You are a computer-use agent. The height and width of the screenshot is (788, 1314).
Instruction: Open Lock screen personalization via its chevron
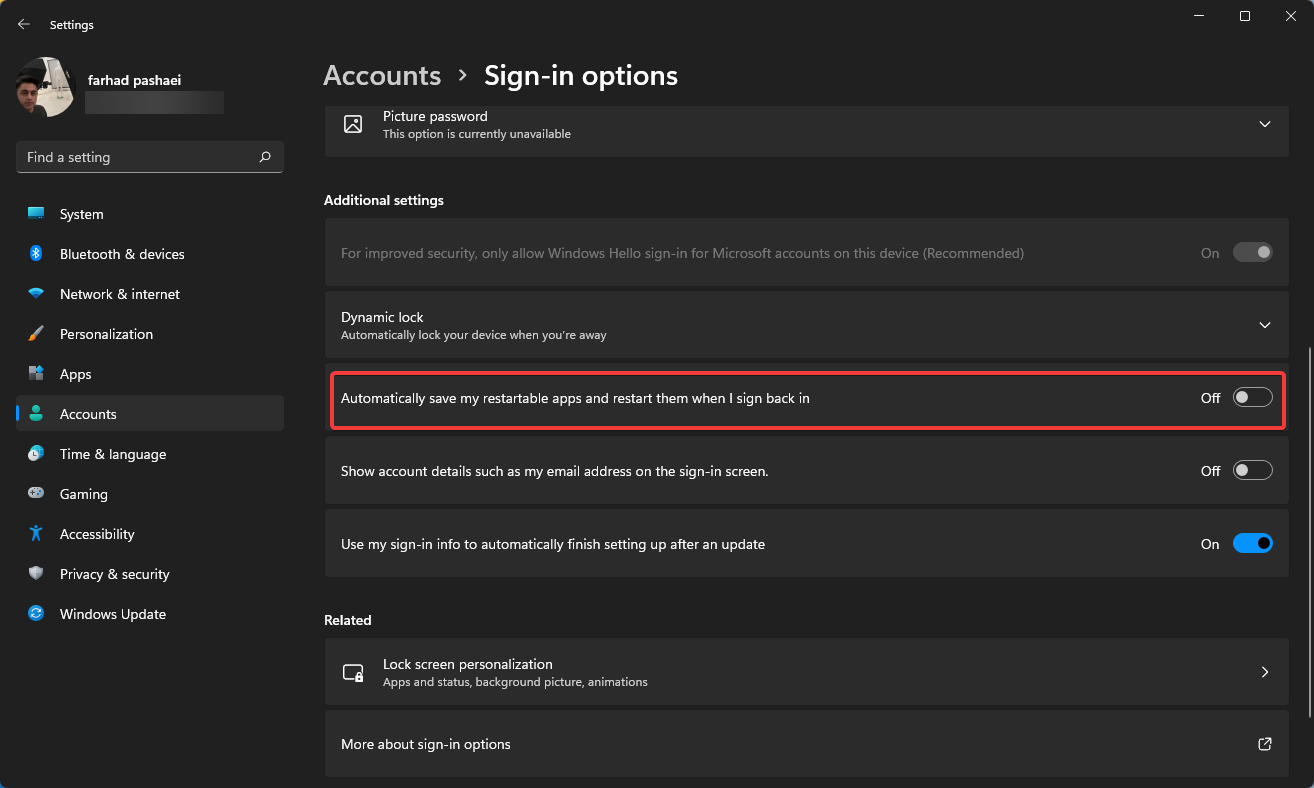coord(1264,671)
